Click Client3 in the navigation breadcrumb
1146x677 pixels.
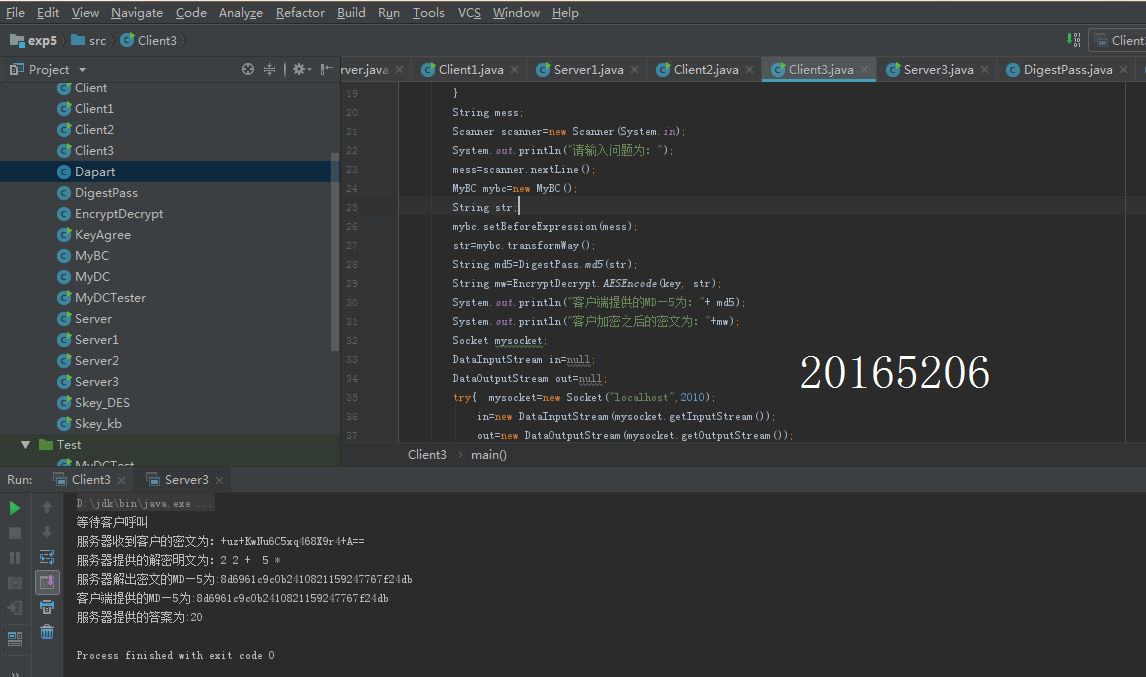point(149,41)
